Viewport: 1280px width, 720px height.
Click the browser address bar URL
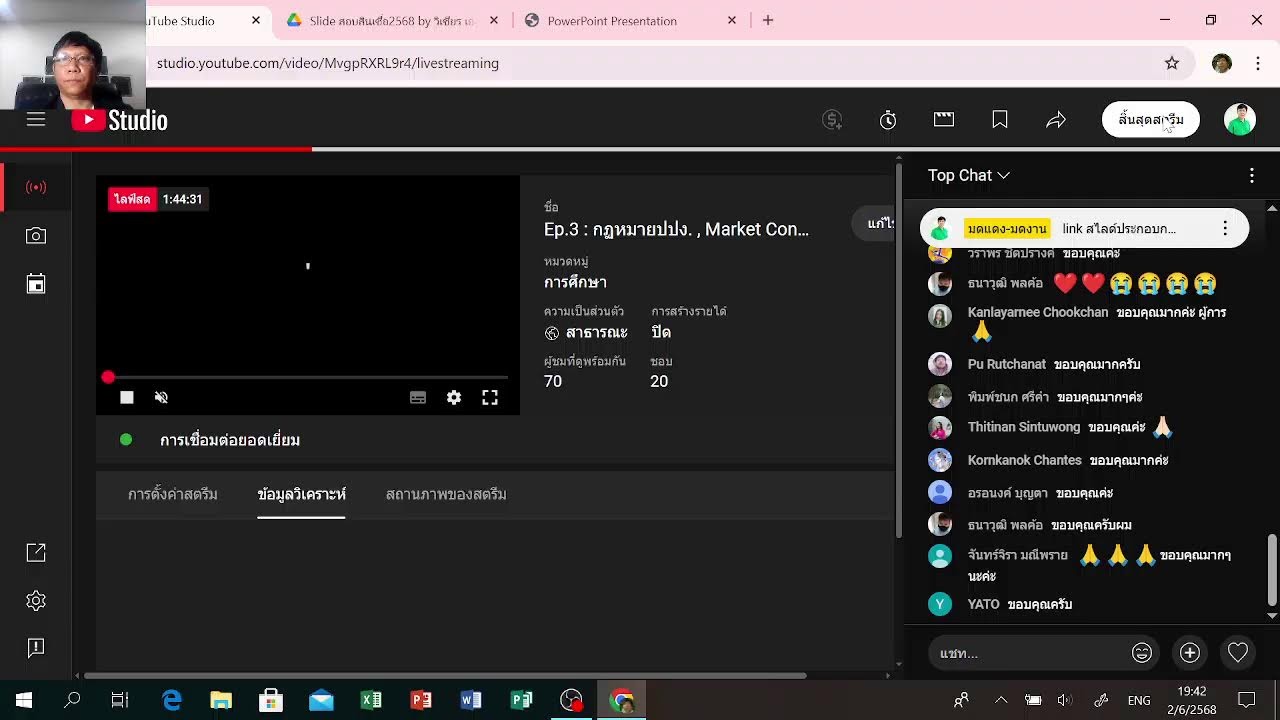pos(328,63)
